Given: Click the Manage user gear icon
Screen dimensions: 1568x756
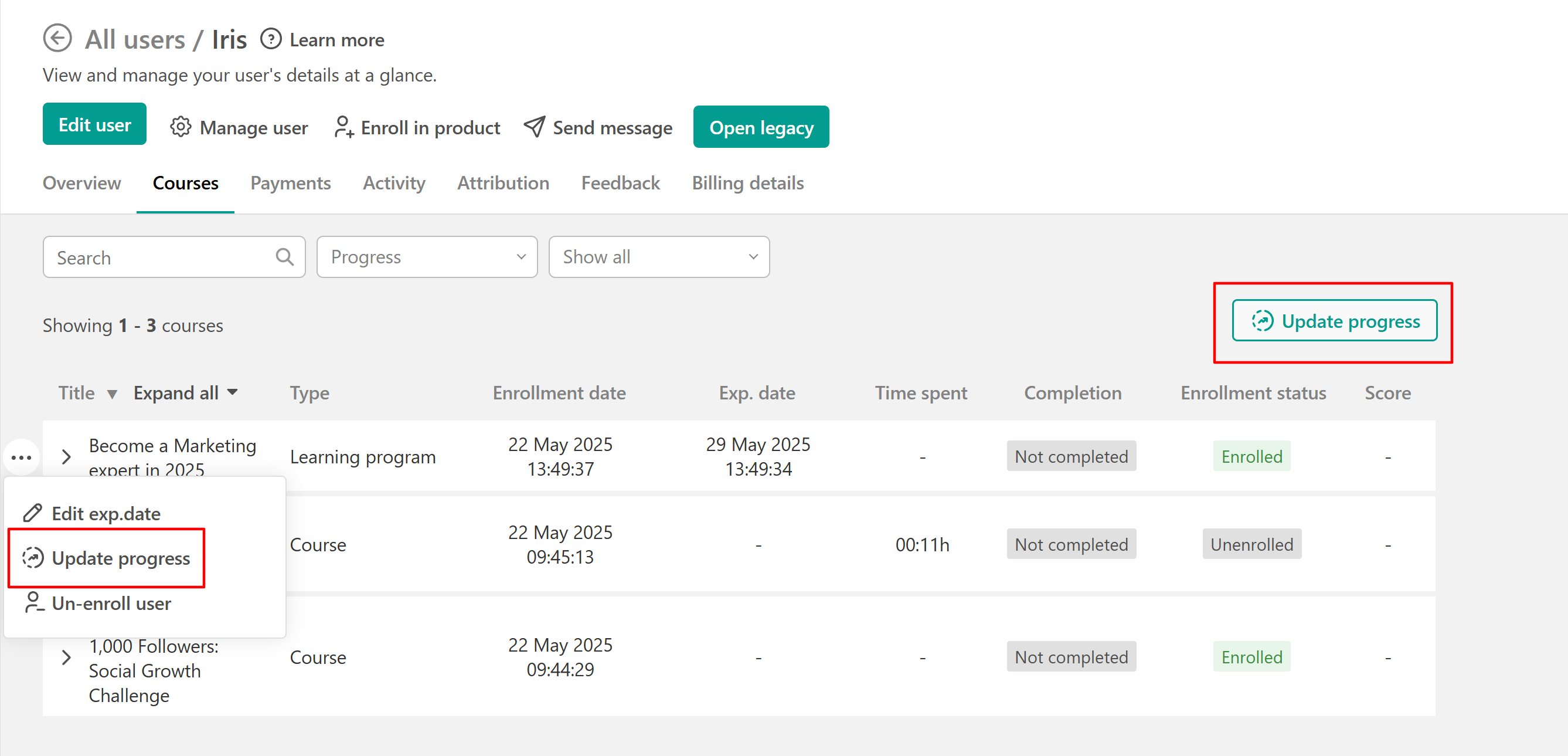Looking at the screenshot, I should [x=180, y=127].
